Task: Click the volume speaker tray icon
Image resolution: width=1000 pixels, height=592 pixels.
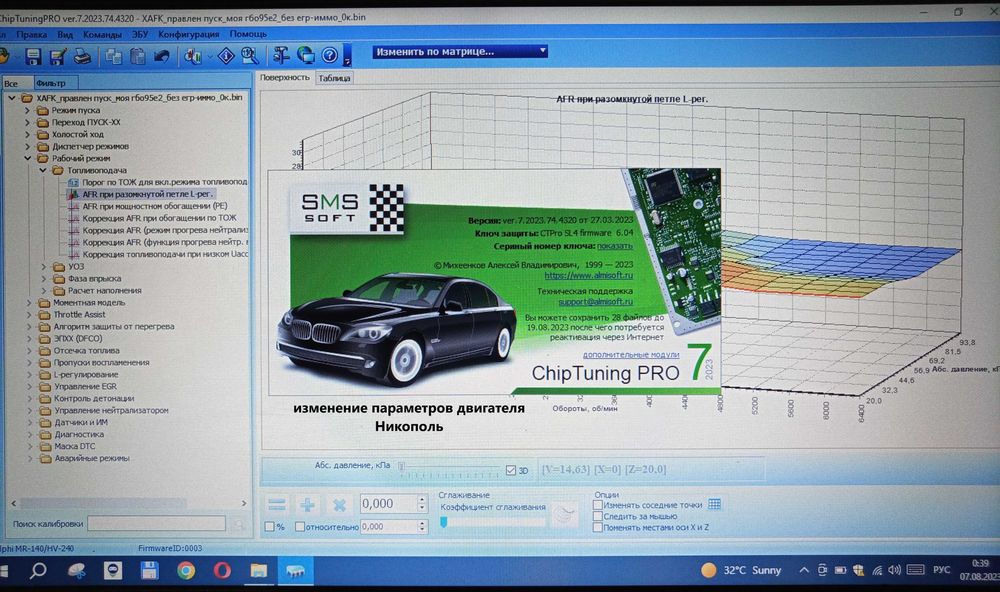Action: coord(895,570)
